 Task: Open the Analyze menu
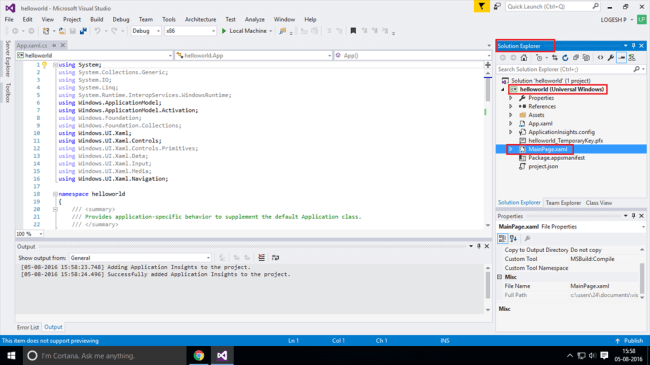point(255,19)
